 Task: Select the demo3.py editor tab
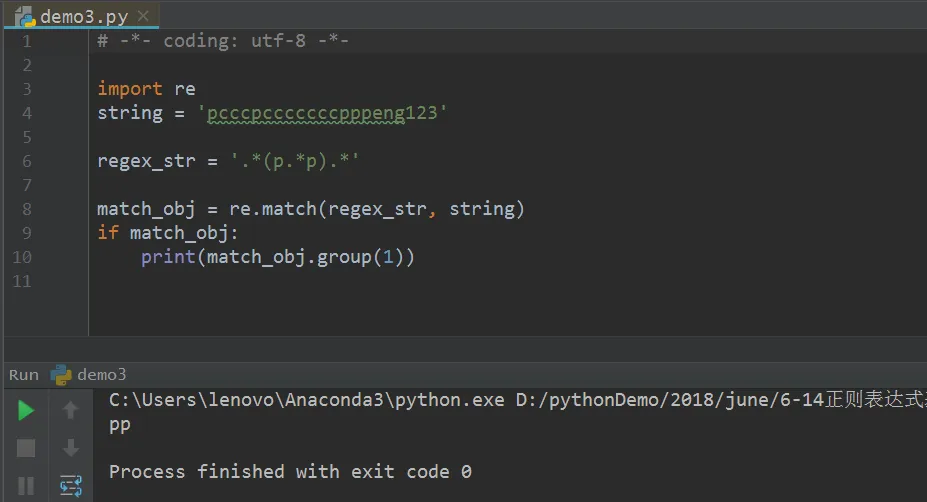[84, 17]
